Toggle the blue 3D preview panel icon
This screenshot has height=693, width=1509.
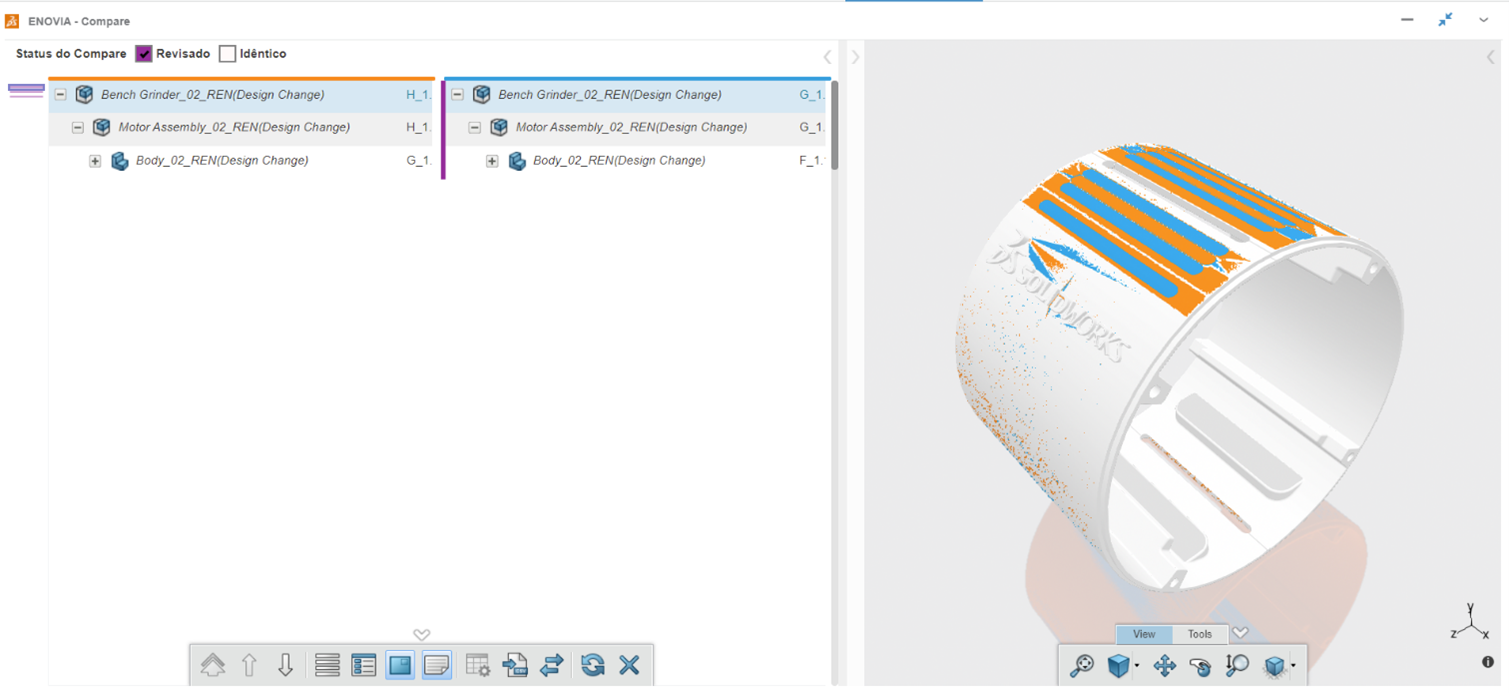pos(400,665)
